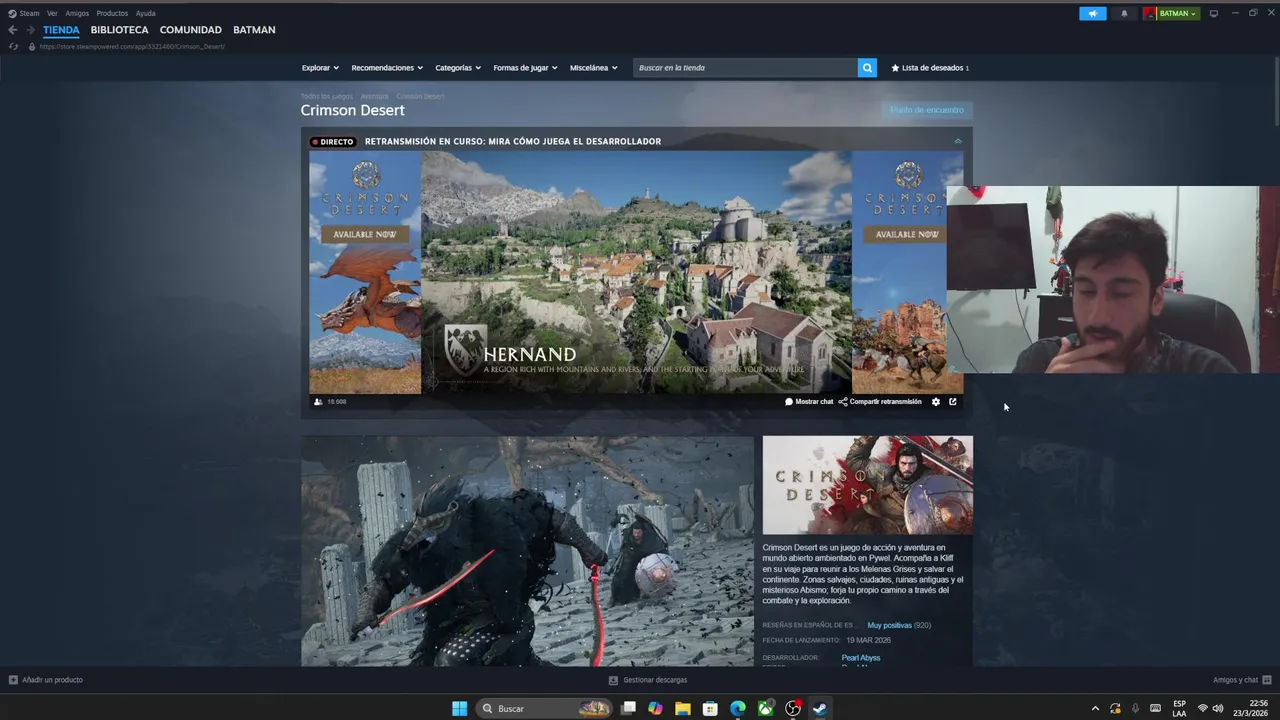The width and height of the screenshot is (1280, 720).
Task: Switch to the BIBLIOTECA tab
Action: (119, 30)
